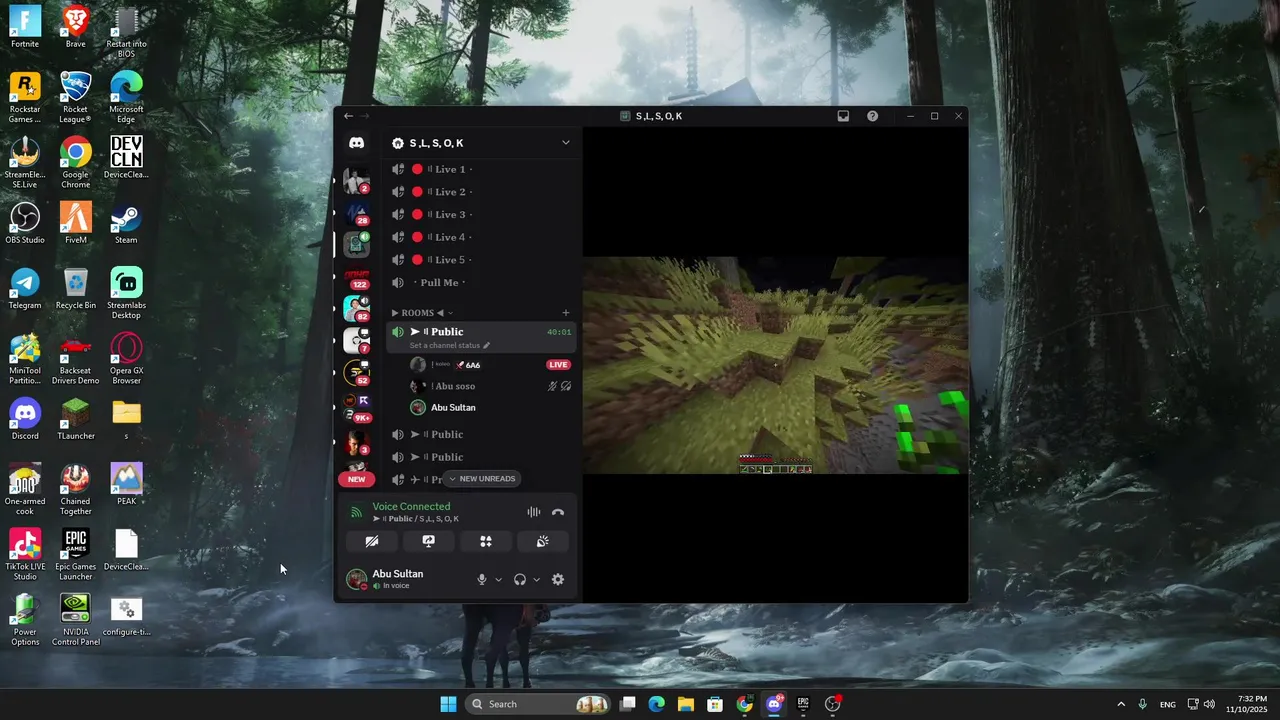Open the server with the 28 badge

356,213
